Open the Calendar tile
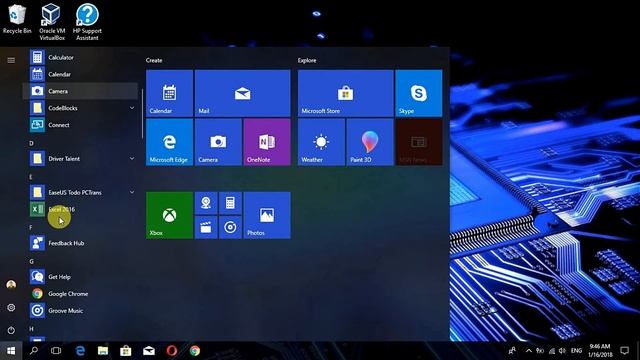640x360 pixels. [x=169, y=93]
